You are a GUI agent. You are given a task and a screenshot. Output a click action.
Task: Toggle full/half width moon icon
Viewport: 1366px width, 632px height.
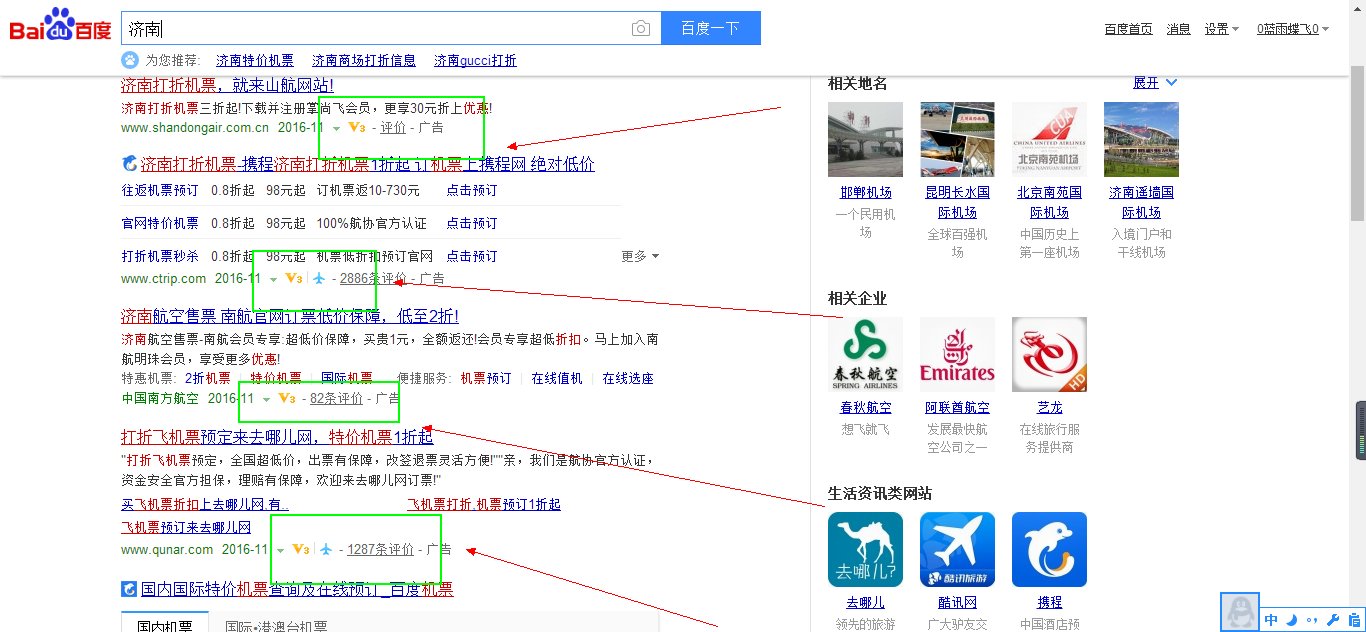tap(1291, 619)
